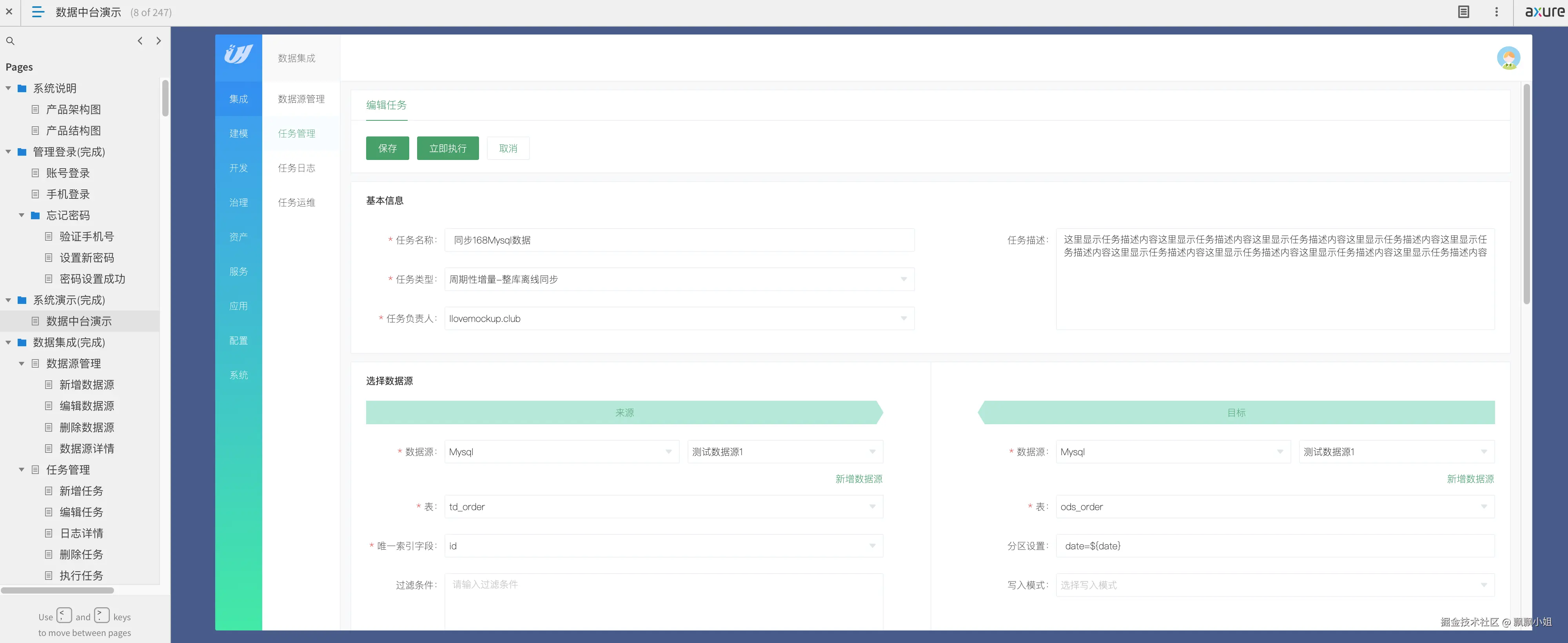
Task: Open the page outline icon in top bar
Action: [x=1463, y=12]
